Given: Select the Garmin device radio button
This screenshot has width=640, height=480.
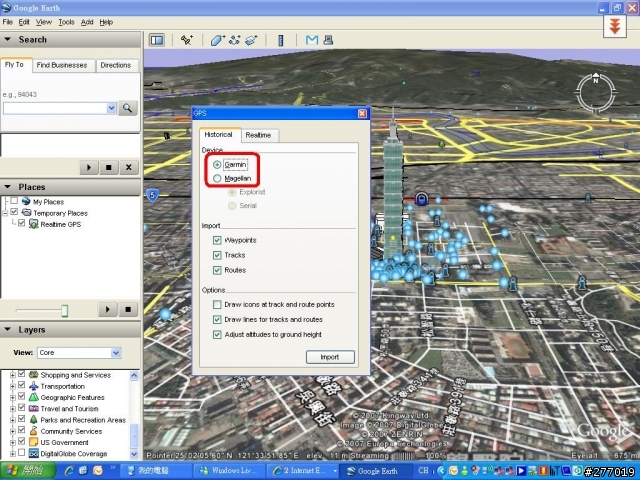Looking at the screenshot, I should pyautogui.click(x=217, y=164).
